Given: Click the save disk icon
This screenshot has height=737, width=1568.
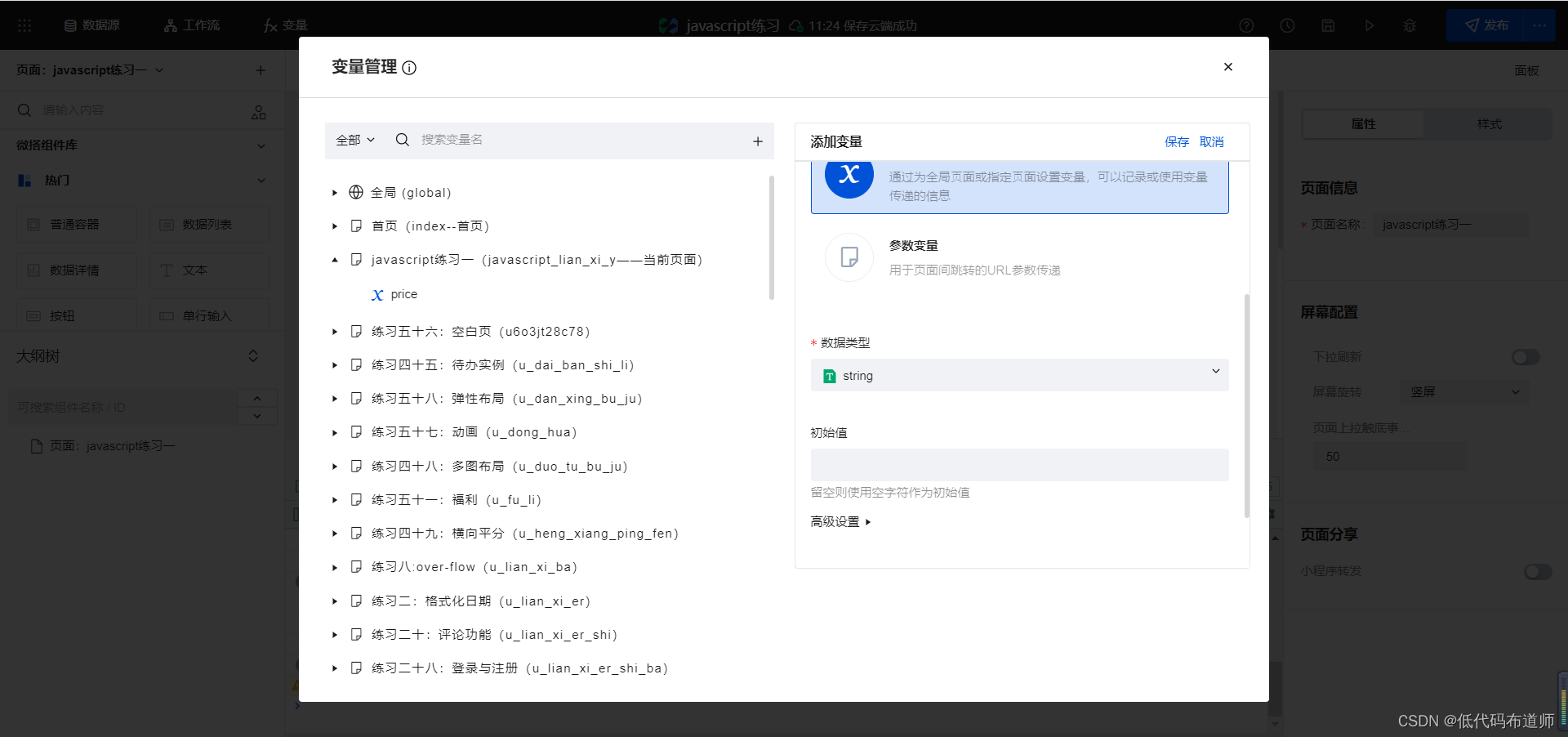Looking at the screenshot, I should tap(1328, 25).
